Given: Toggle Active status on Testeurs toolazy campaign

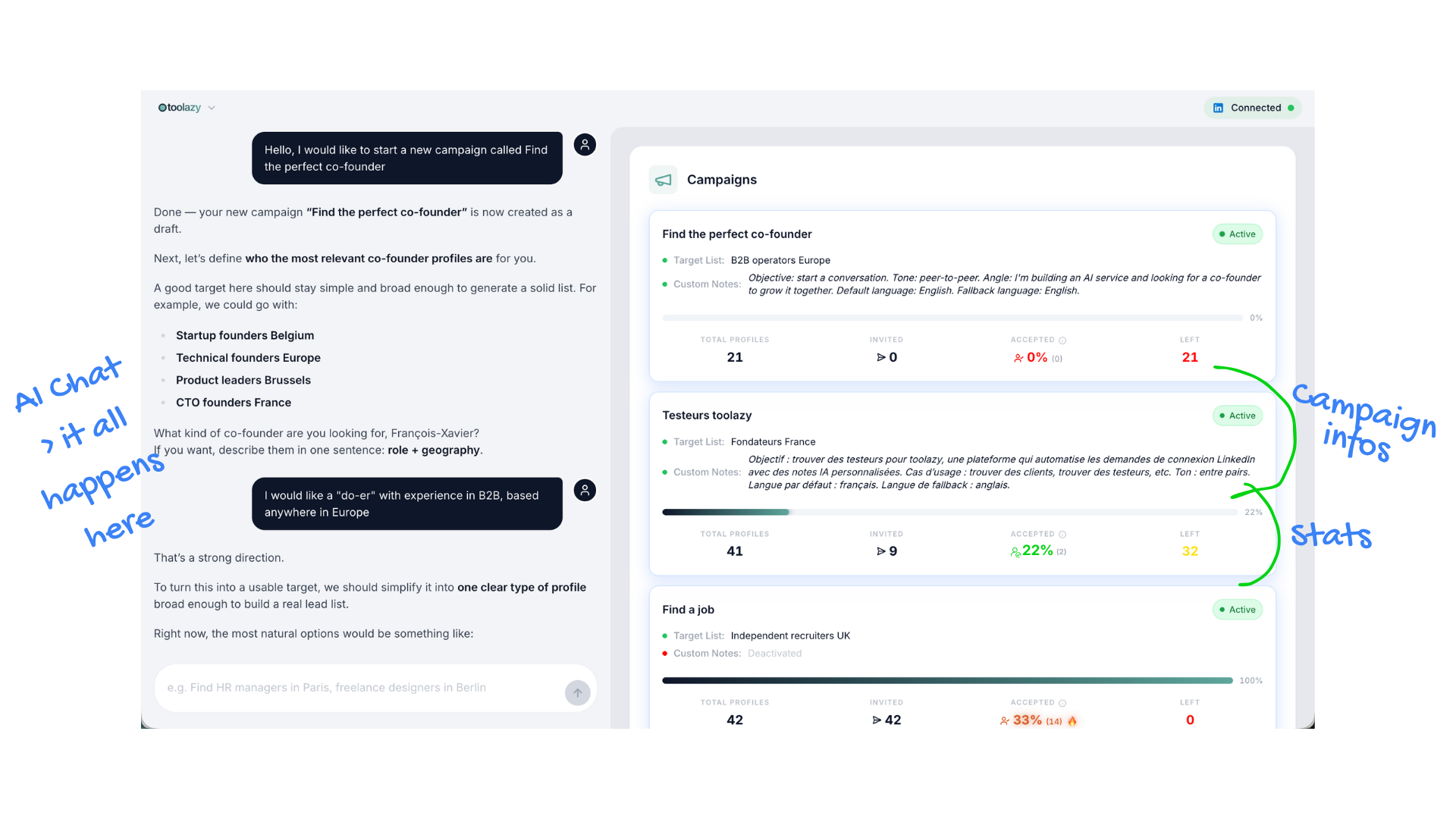Looking at the screenshot, I should (1237, 416).
